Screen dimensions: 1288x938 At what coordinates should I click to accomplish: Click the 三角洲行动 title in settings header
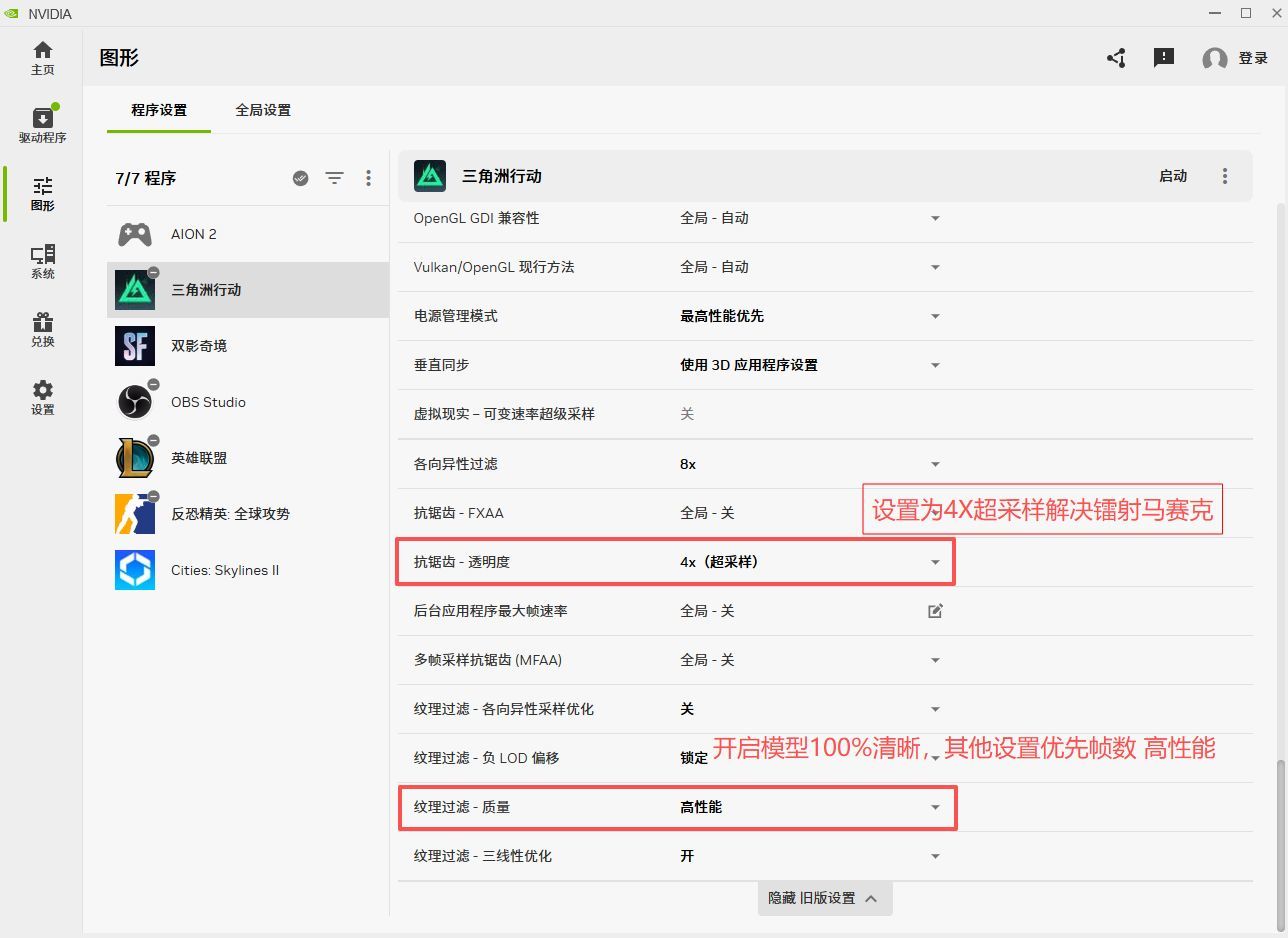point(502,176)
